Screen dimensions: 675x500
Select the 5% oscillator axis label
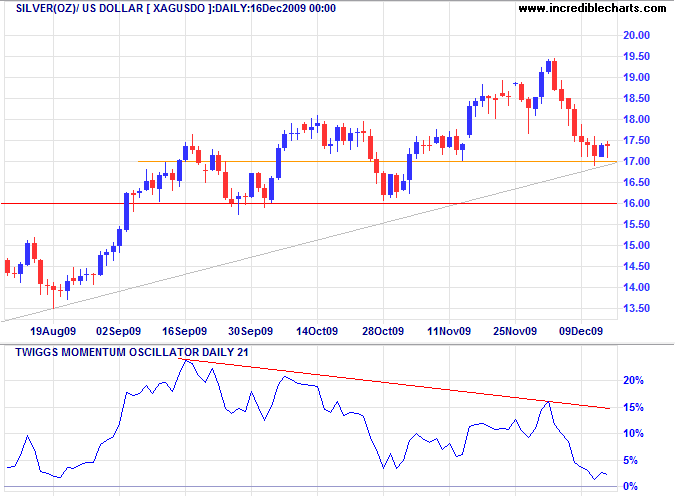[631, 460]
